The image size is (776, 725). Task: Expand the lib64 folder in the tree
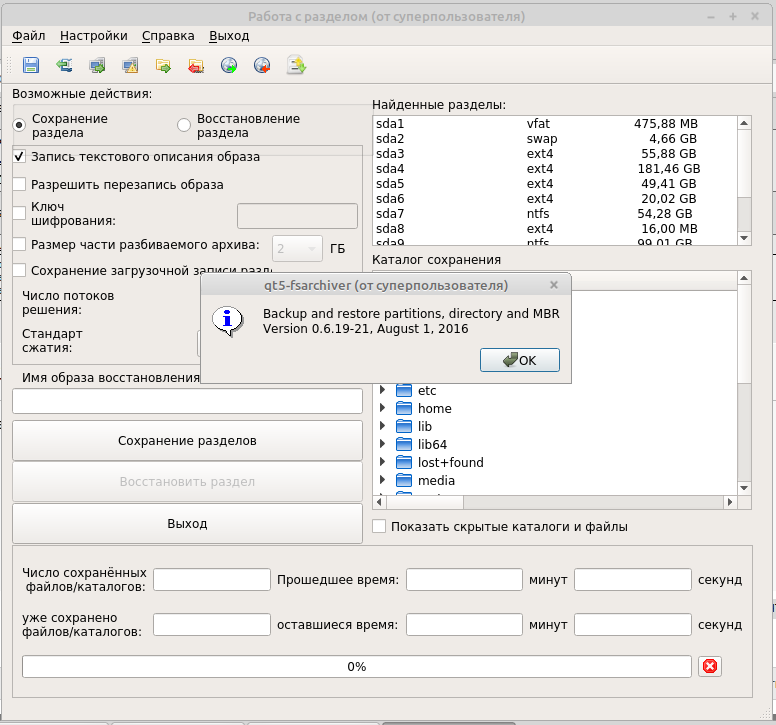point(382,444)
